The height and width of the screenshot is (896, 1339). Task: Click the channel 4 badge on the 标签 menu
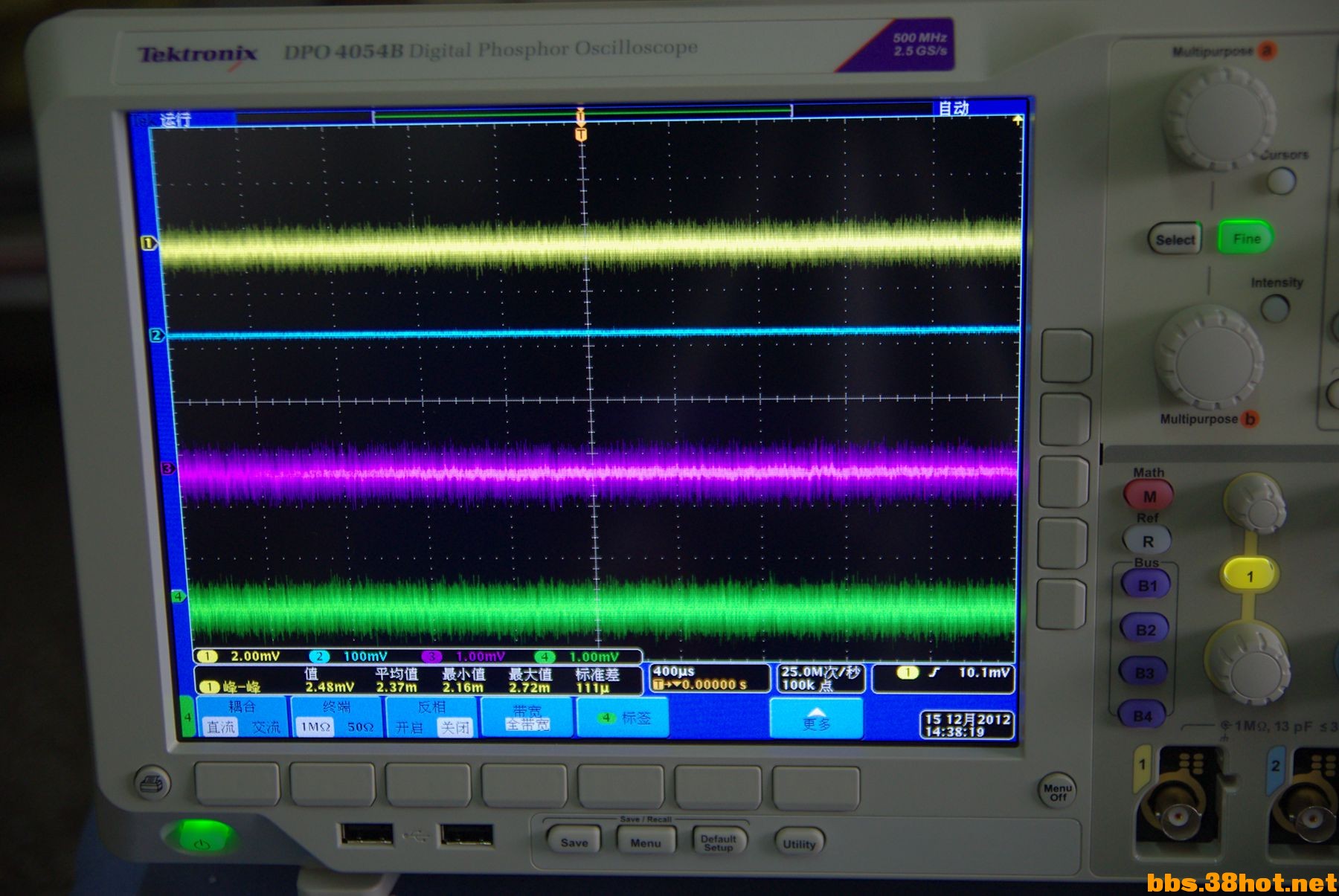click(606, 718)
